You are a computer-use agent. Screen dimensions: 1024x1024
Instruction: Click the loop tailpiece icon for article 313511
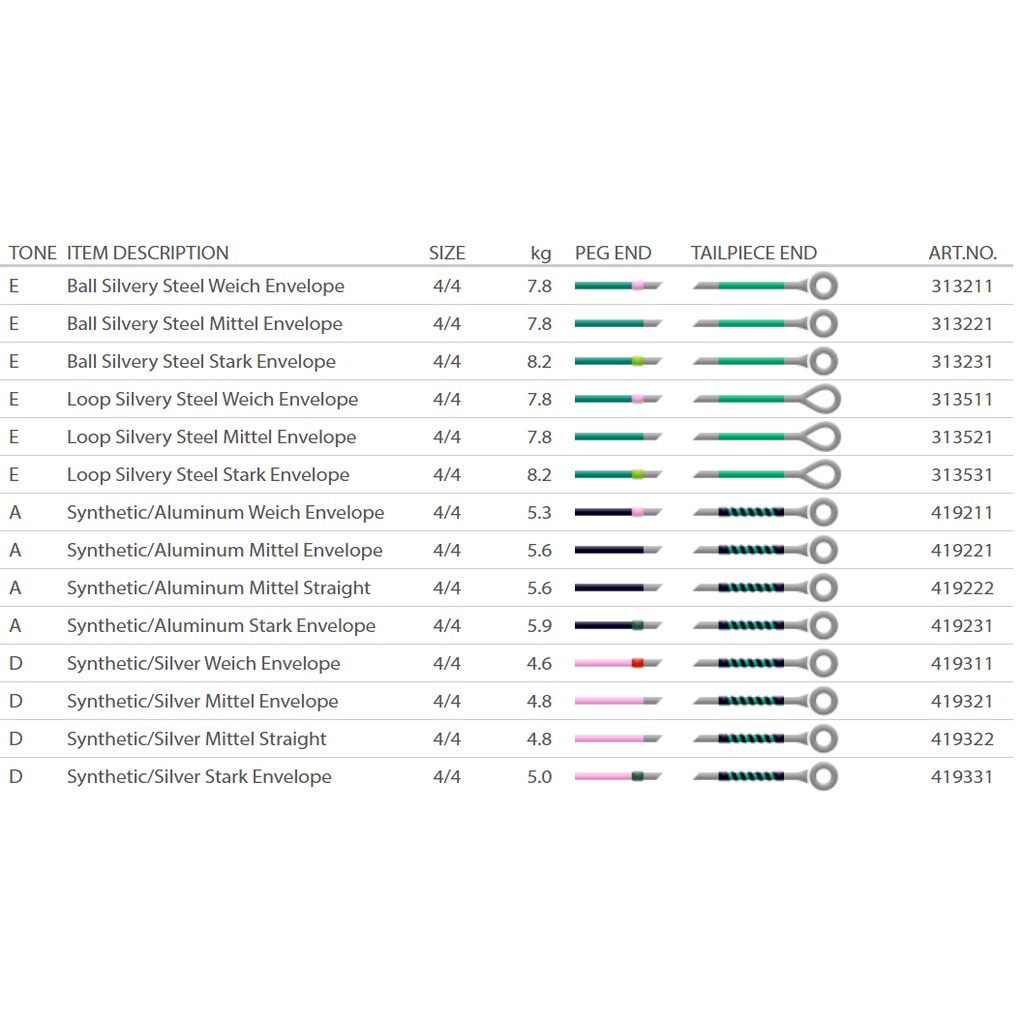(765, 399)
